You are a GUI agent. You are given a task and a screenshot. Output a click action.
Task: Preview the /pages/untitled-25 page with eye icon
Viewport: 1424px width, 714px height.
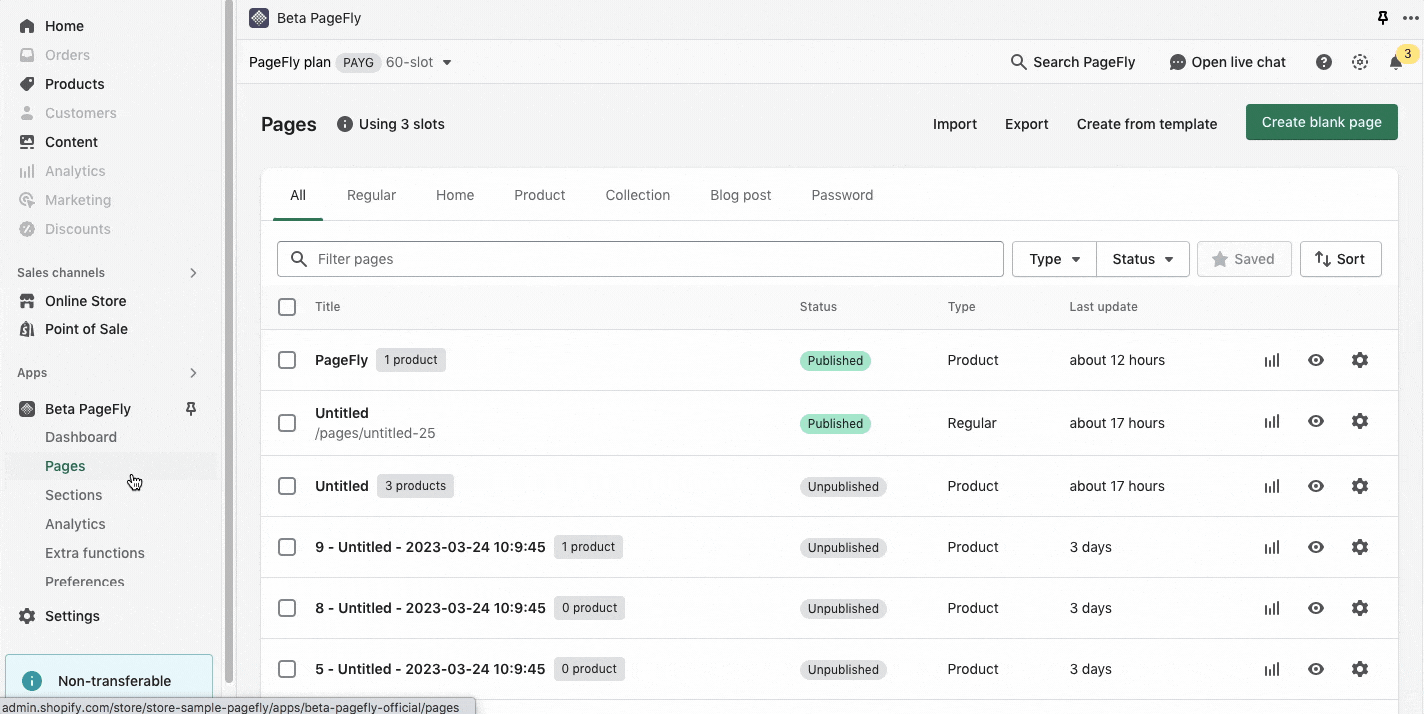1316,422
